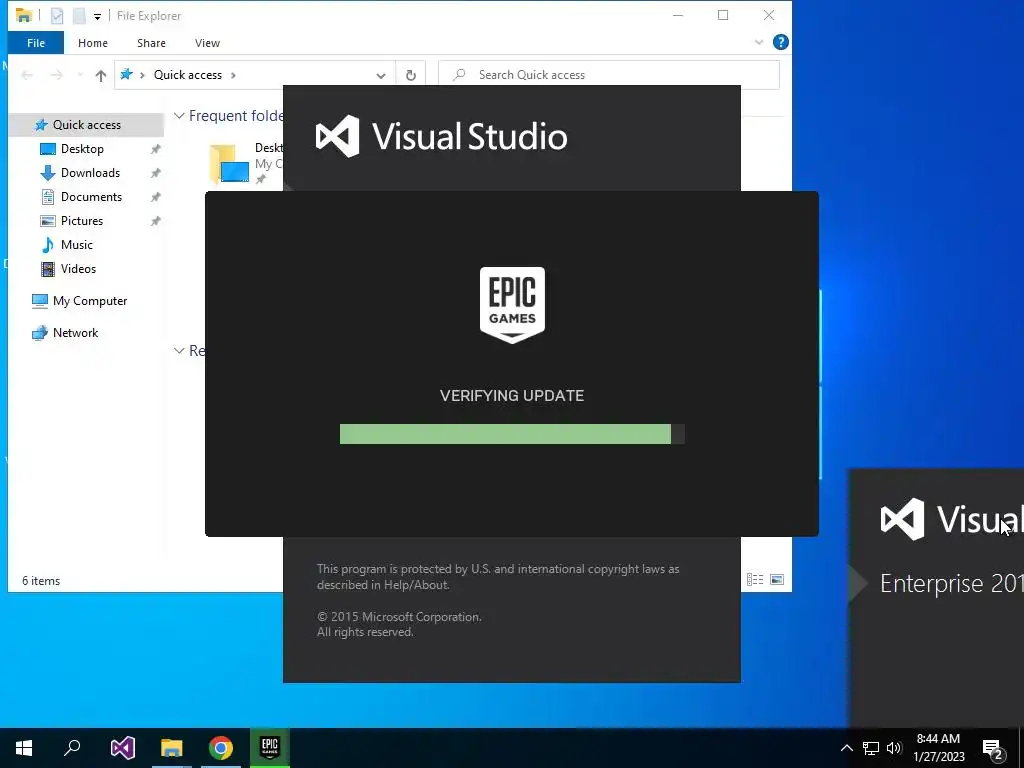The height and width of the screenshot is (768, 1024).
Task: Click the New folder quick access icon
Action: tap(79, 16)
